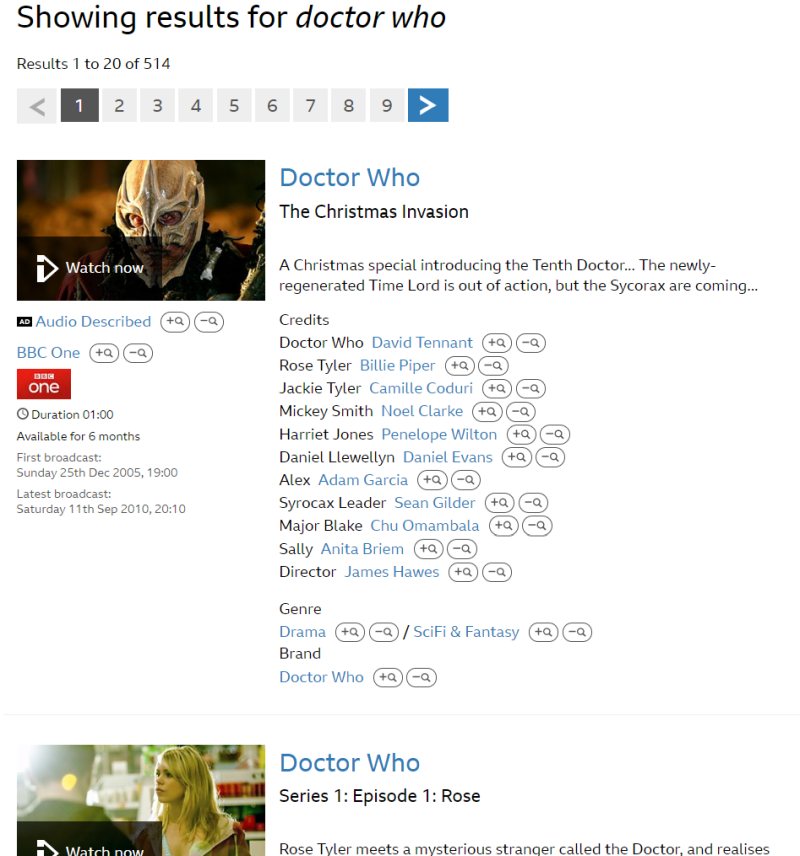Exclude BBC One from search
This screenshot has height=856, width=800.
[x=138, y=353]
